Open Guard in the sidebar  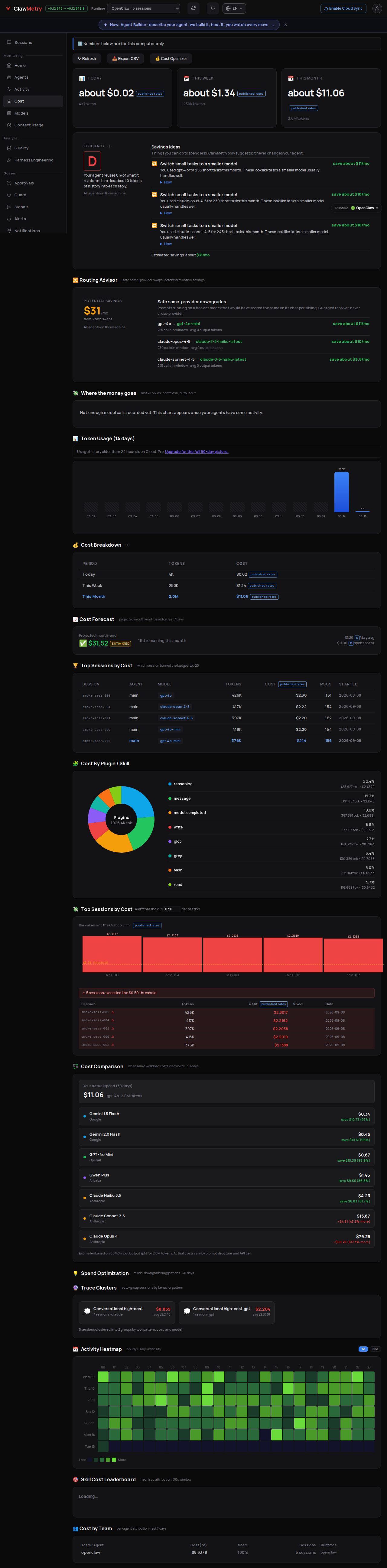[20, 195]
